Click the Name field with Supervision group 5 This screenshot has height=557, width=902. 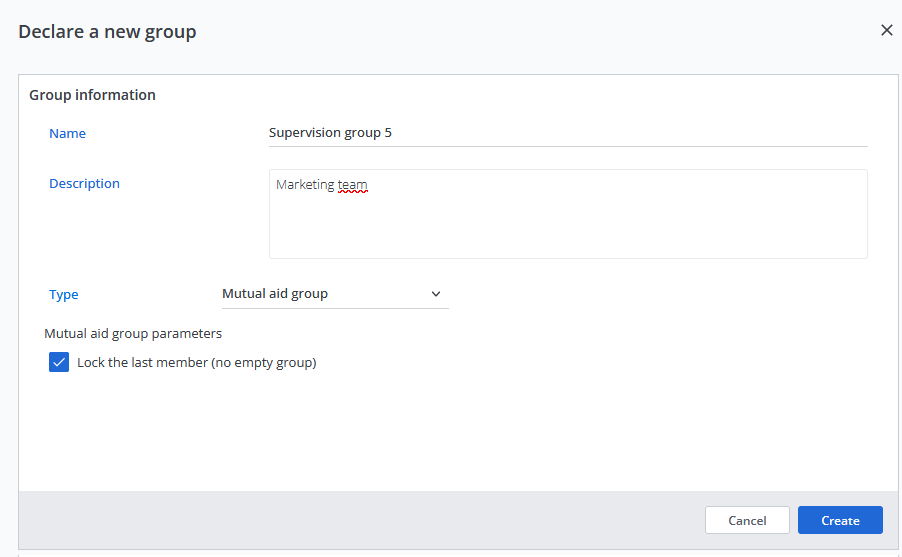coord(567,132)
